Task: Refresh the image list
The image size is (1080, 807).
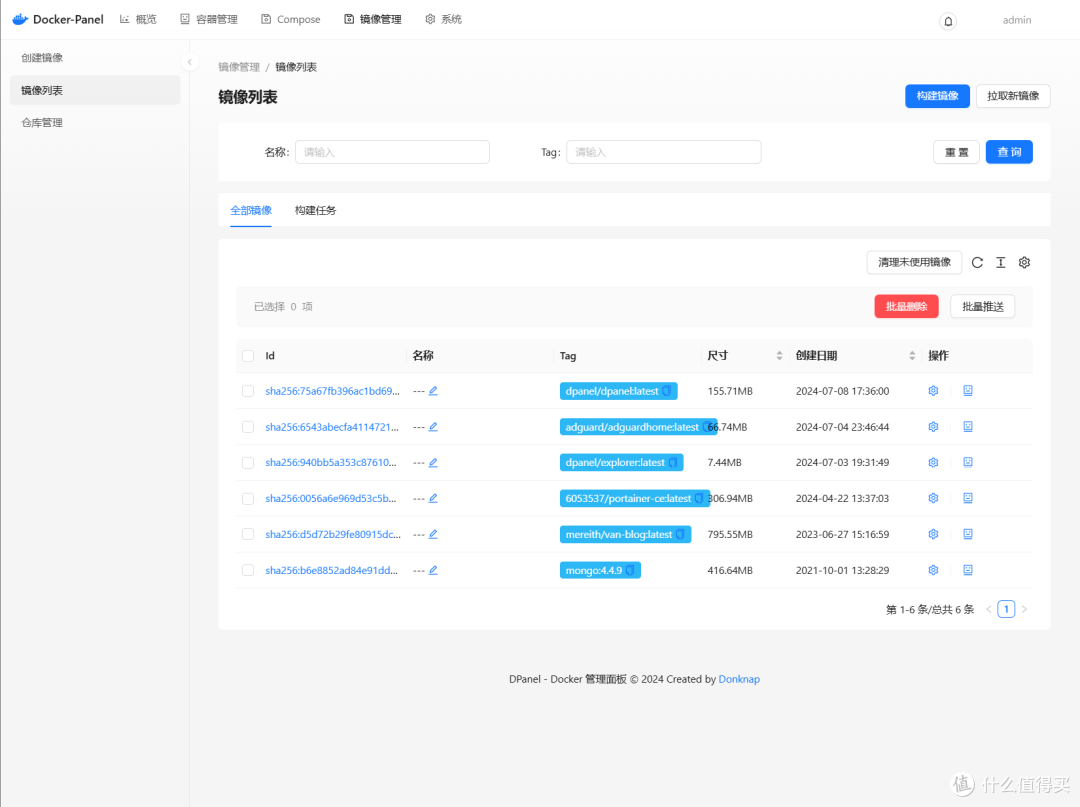Action: pos(977,262)
